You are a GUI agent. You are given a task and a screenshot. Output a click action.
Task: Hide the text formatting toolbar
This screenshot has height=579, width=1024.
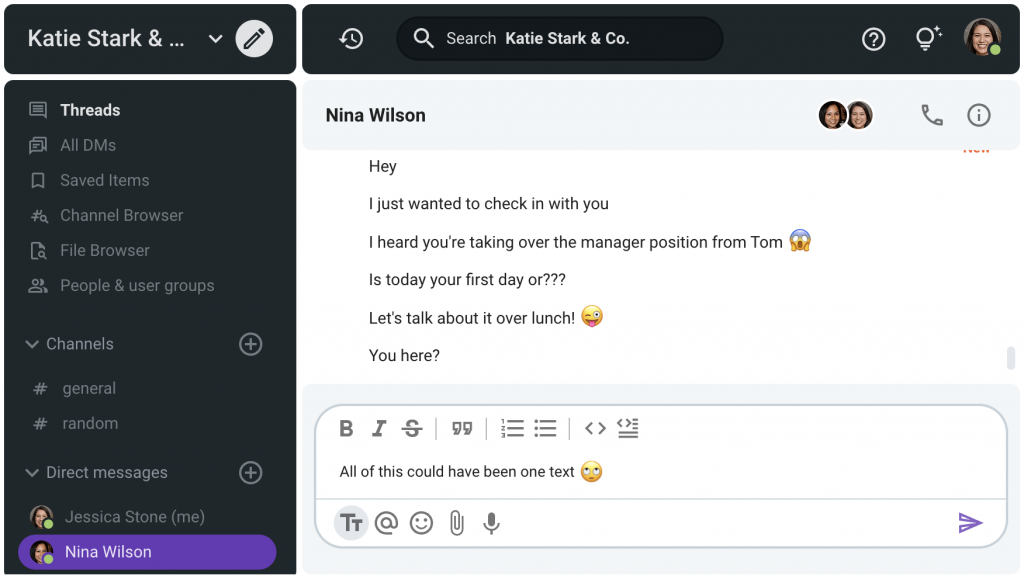351,523
